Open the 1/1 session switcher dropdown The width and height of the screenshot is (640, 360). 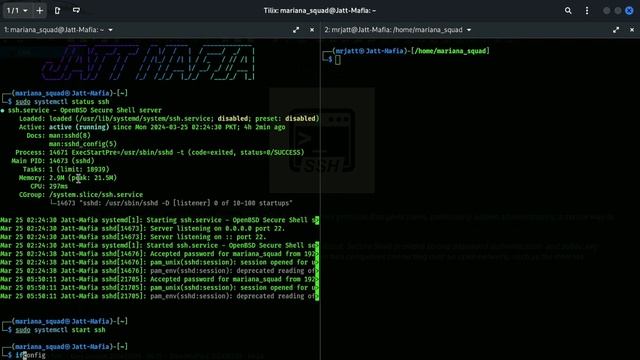(17, 10)
